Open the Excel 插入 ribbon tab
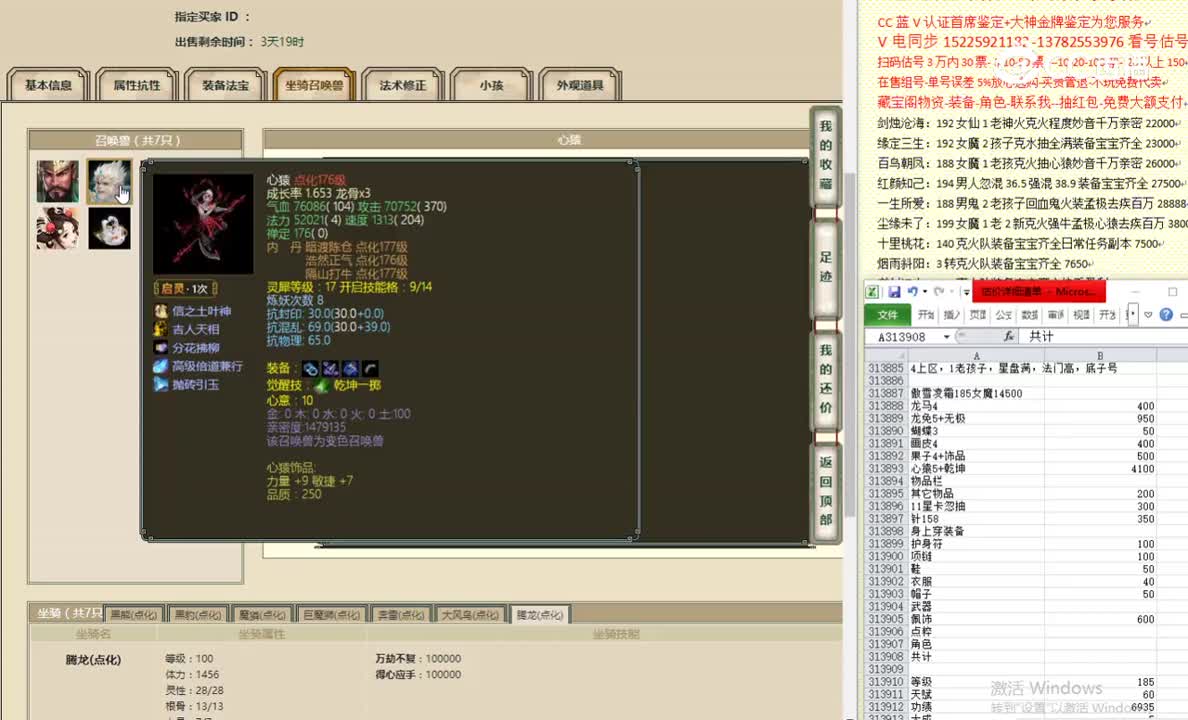Screen dimensions: 1188x720 [952, 315]
